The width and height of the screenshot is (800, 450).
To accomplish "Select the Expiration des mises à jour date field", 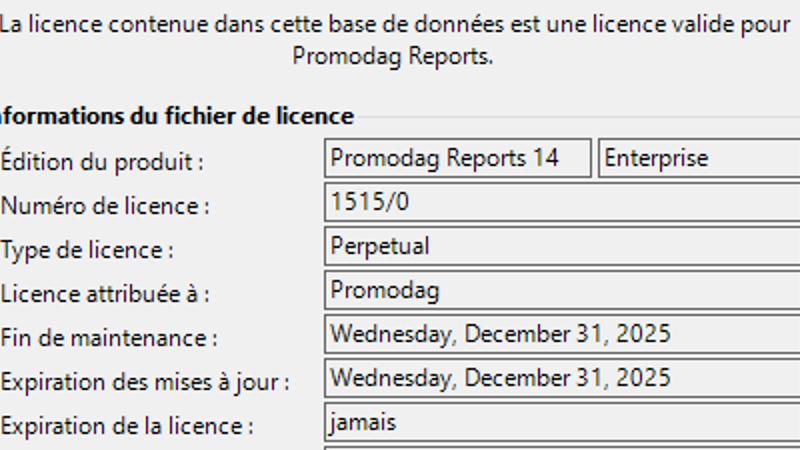I will click(x=562, y=378).
